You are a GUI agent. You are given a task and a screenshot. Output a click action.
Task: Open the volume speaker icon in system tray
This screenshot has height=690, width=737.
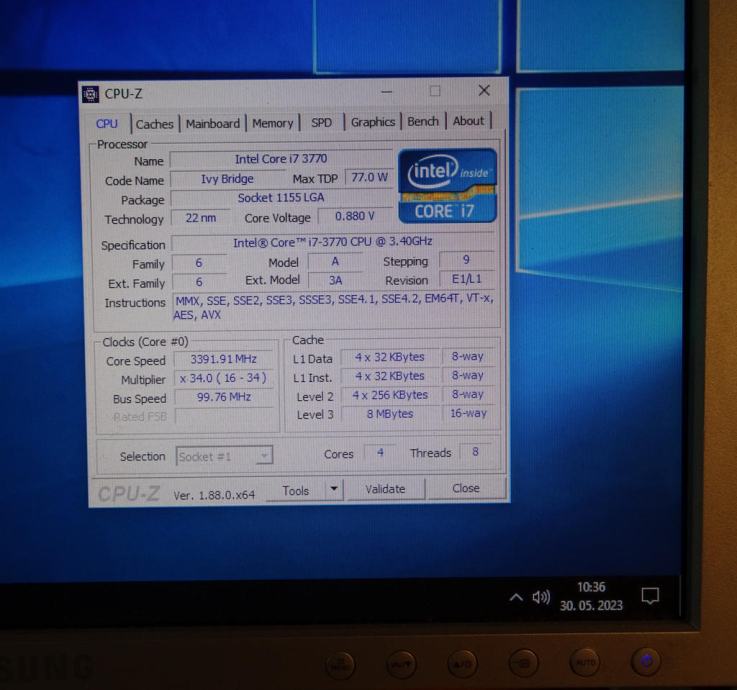541,598
